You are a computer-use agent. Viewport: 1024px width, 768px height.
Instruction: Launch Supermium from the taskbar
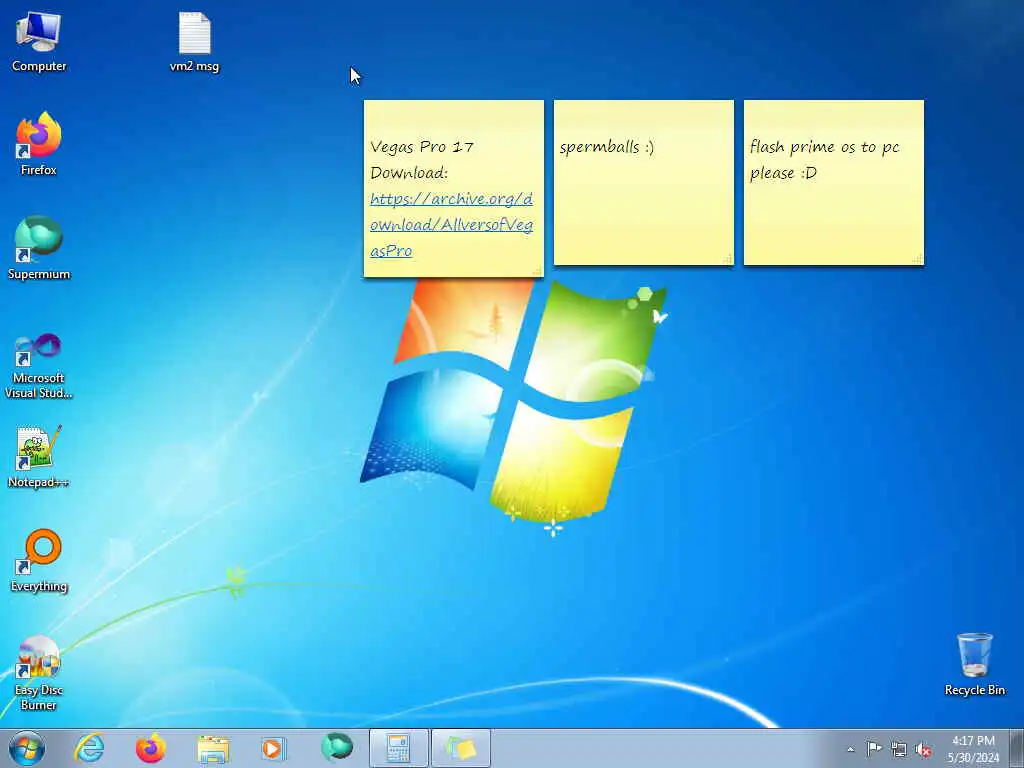tap(337, 748)
